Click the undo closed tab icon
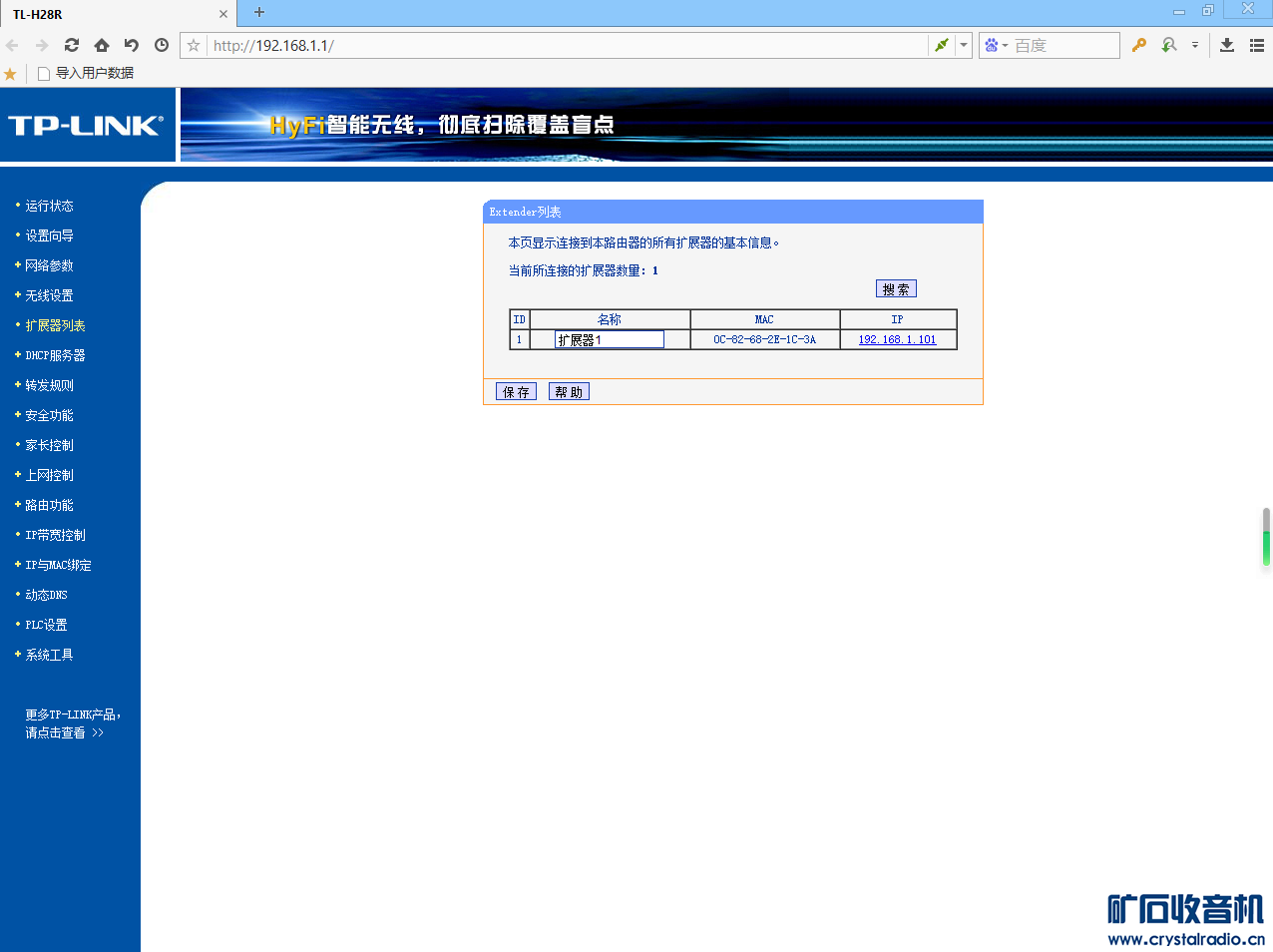Screen dimensions: 1273x952 tap(132, 45)
